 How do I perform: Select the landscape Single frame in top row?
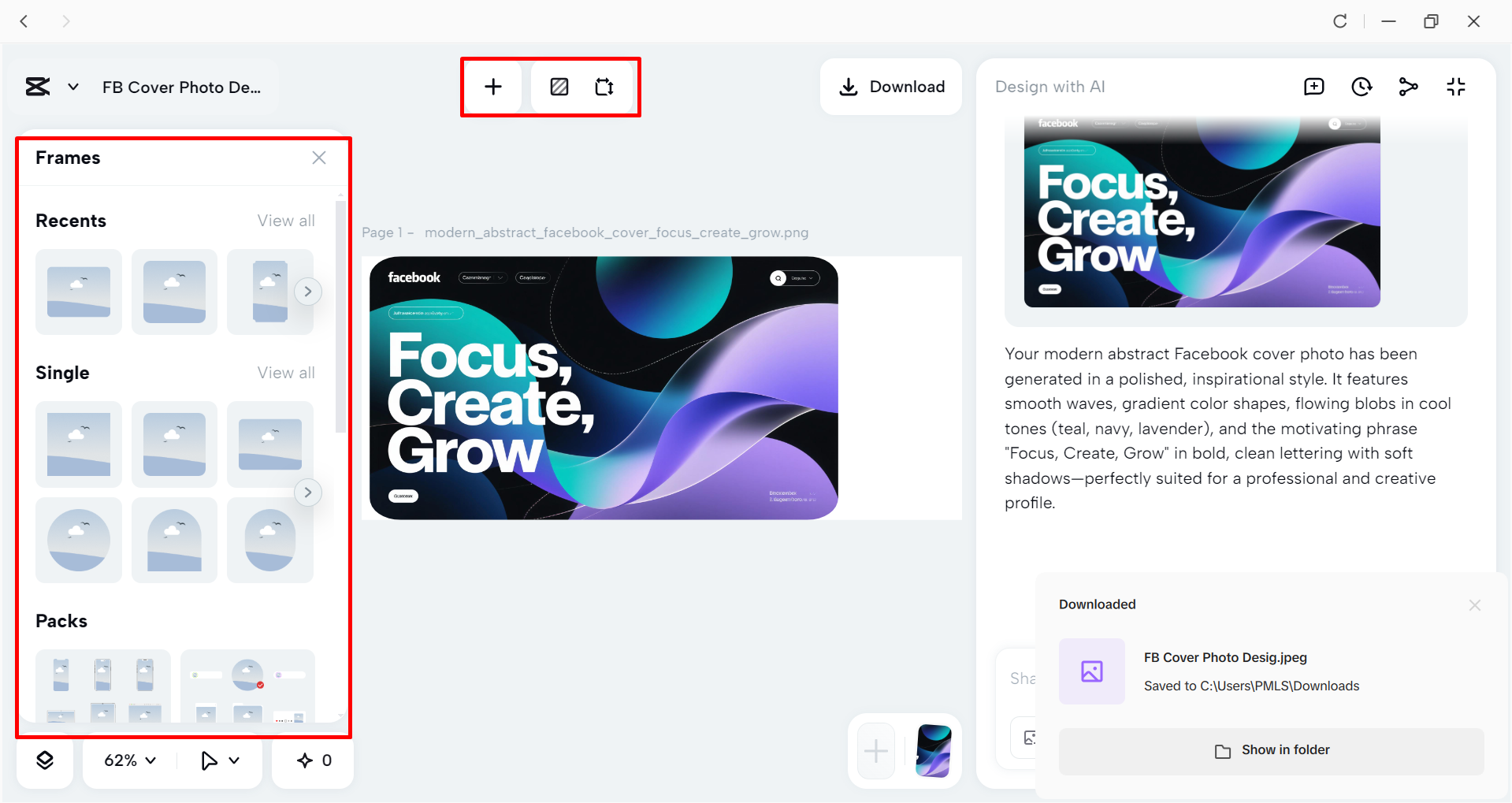pos(270,444)
